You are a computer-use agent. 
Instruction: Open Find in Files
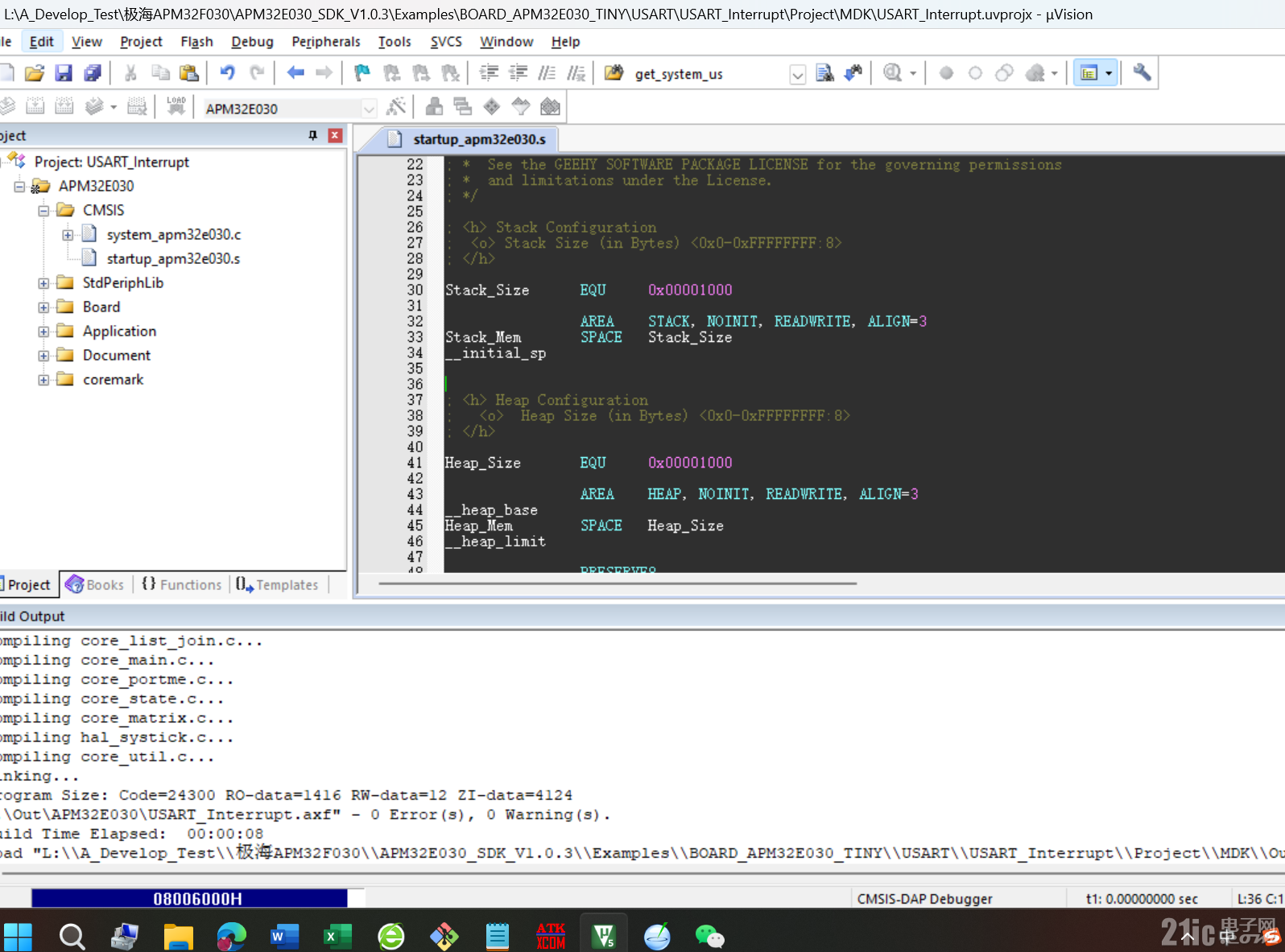pyautogui.click(x=614, y=73)
